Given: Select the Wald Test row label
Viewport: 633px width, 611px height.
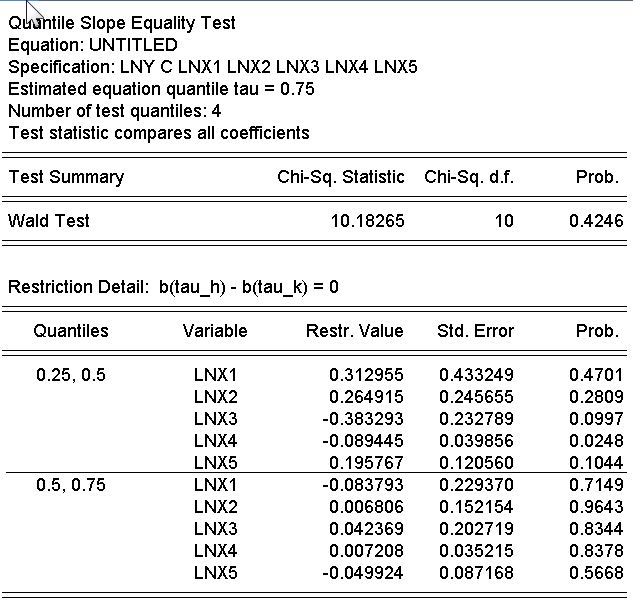Looking at the screenshot, I should point(49,221).
